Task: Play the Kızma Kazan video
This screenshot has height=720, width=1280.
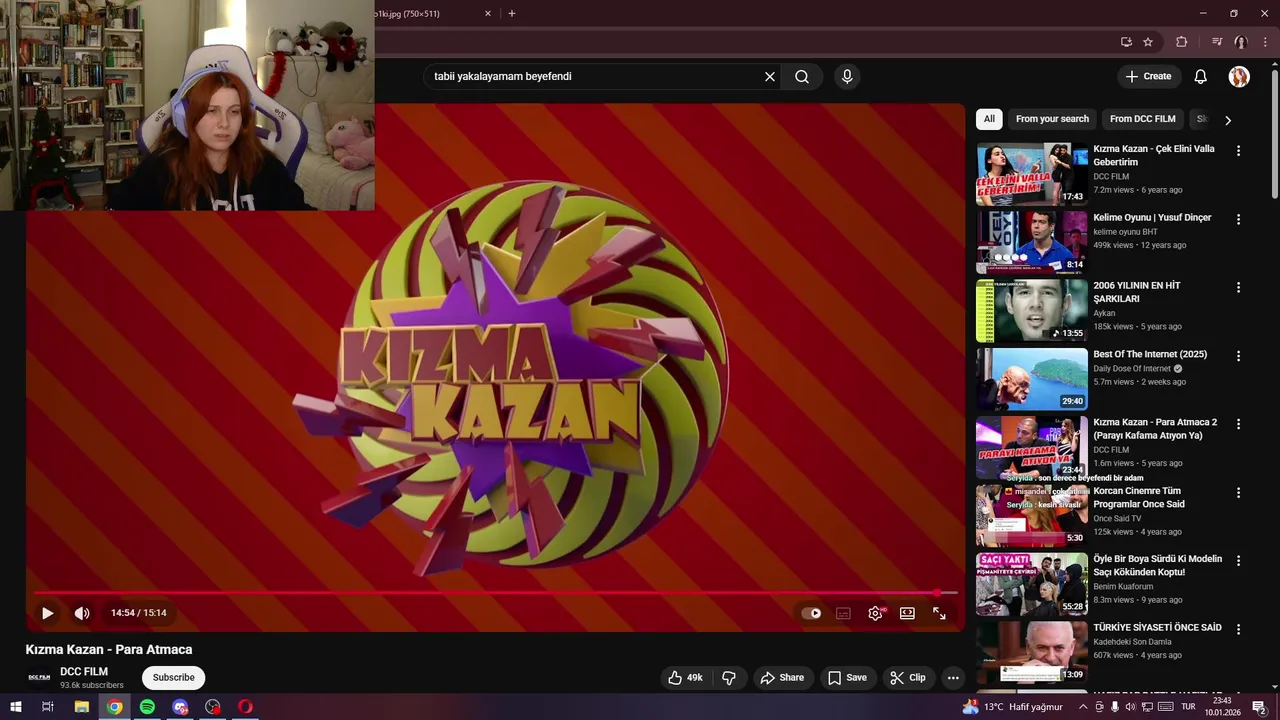Action: tap(47, 613)
